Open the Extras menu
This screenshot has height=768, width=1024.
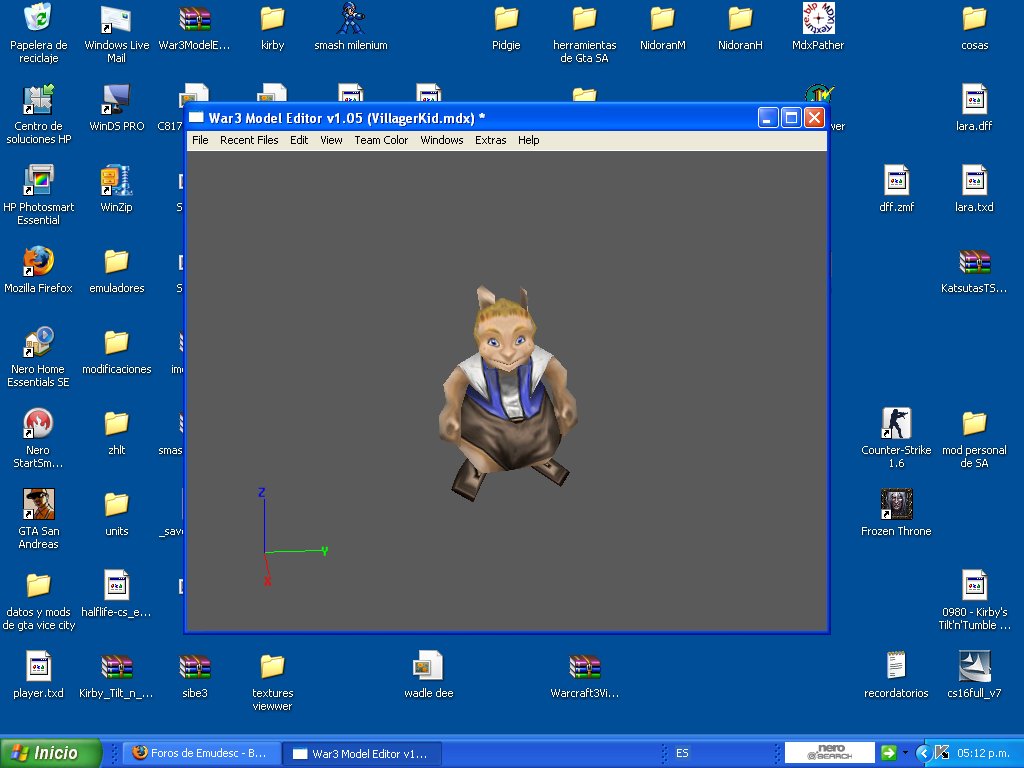click(x=490, y=140)
